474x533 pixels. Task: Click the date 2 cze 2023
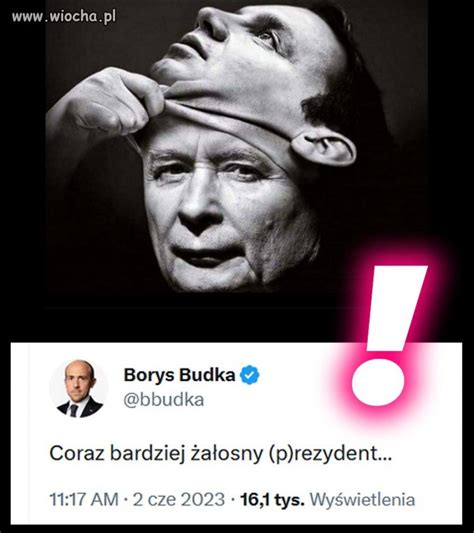coord(179,499)
